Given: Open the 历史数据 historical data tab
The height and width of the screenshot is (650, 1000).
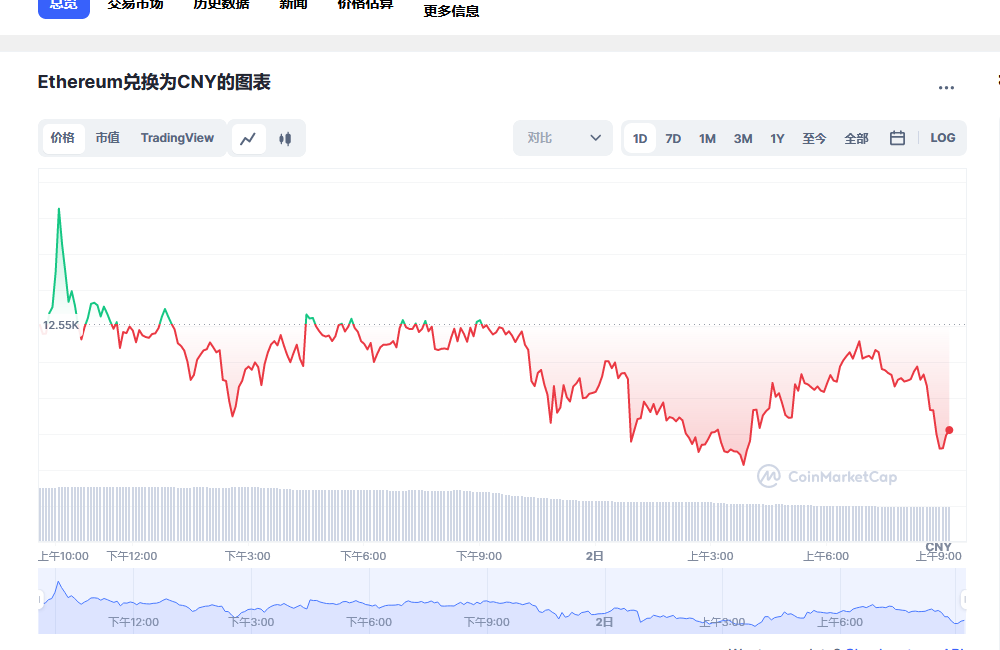Looking at the screenshot, I should (x=221, y=5).
